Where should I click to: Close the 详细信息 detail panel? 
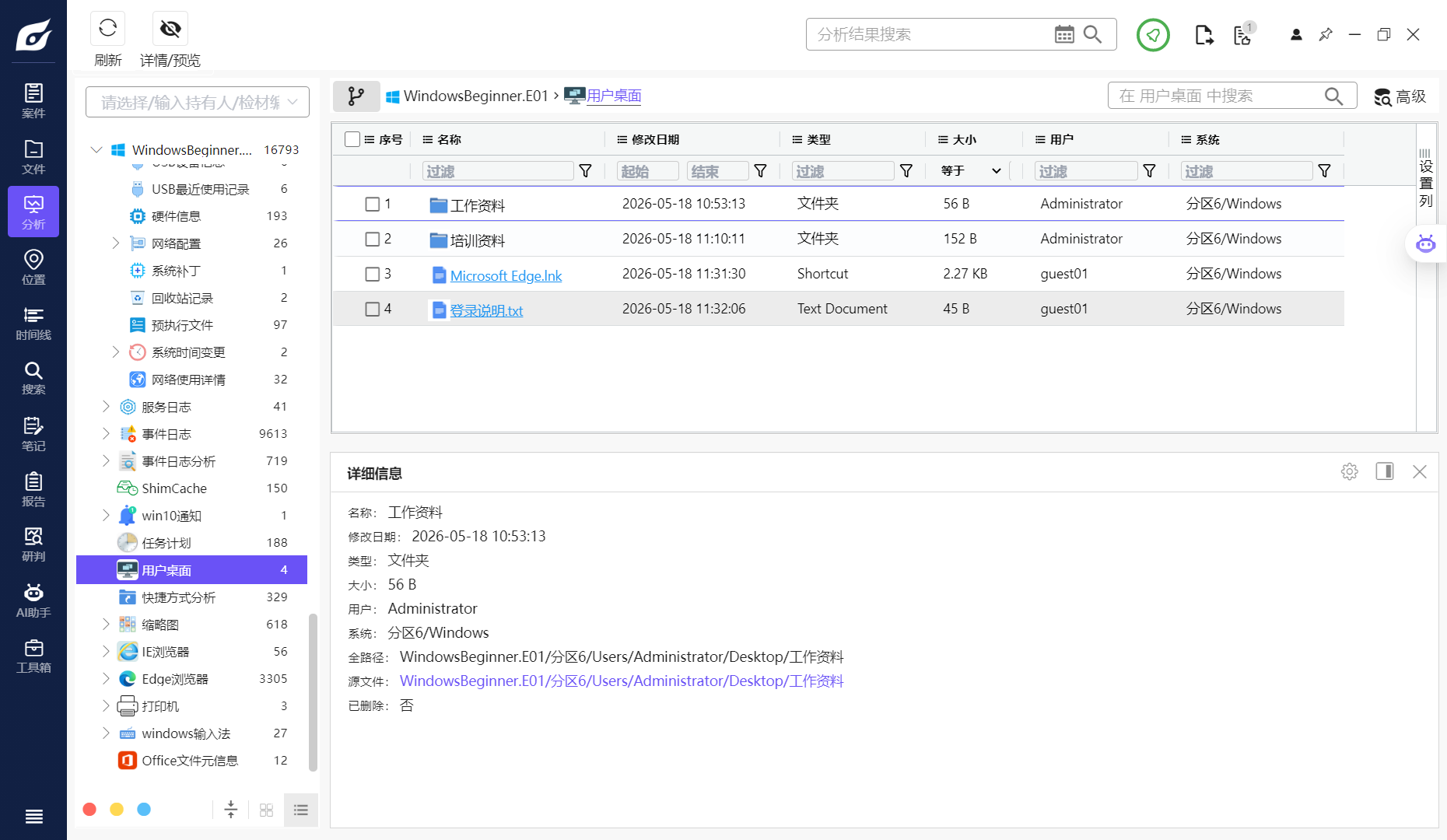(1420, 471)
